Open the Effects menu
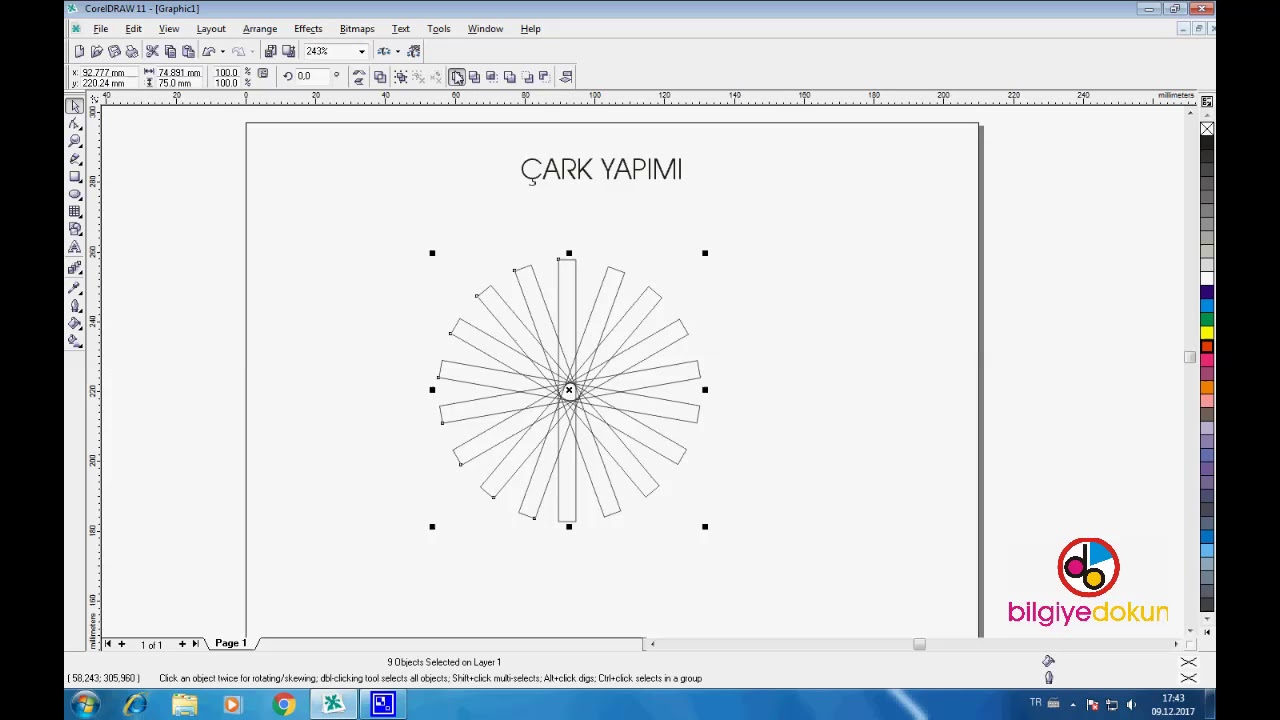 pos(308,29)
